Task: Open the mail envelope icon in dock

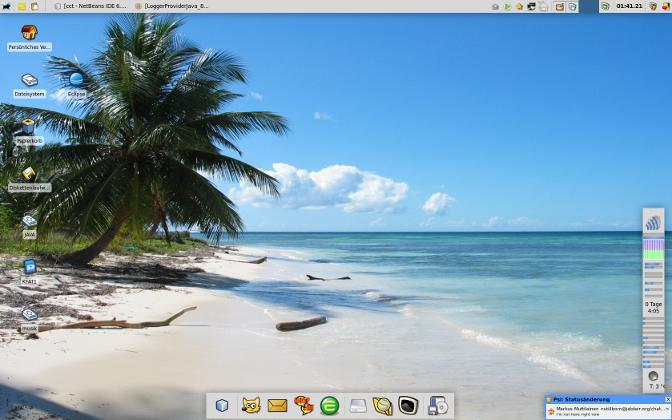Action: coord(277,405)
